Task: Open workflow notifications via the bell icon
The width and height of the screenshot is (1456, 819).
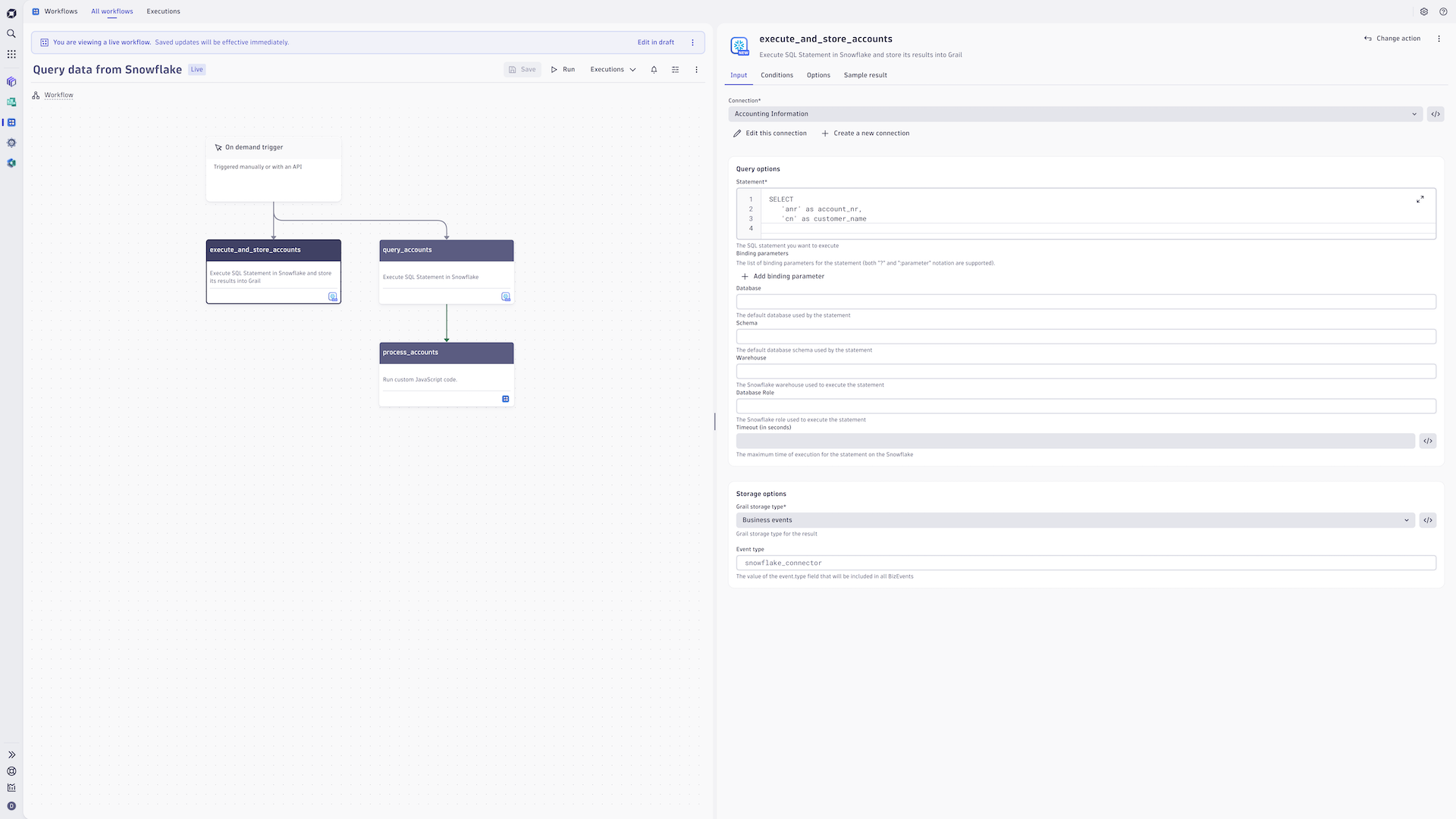Action: pyautogui.click(x=653, y=69)
